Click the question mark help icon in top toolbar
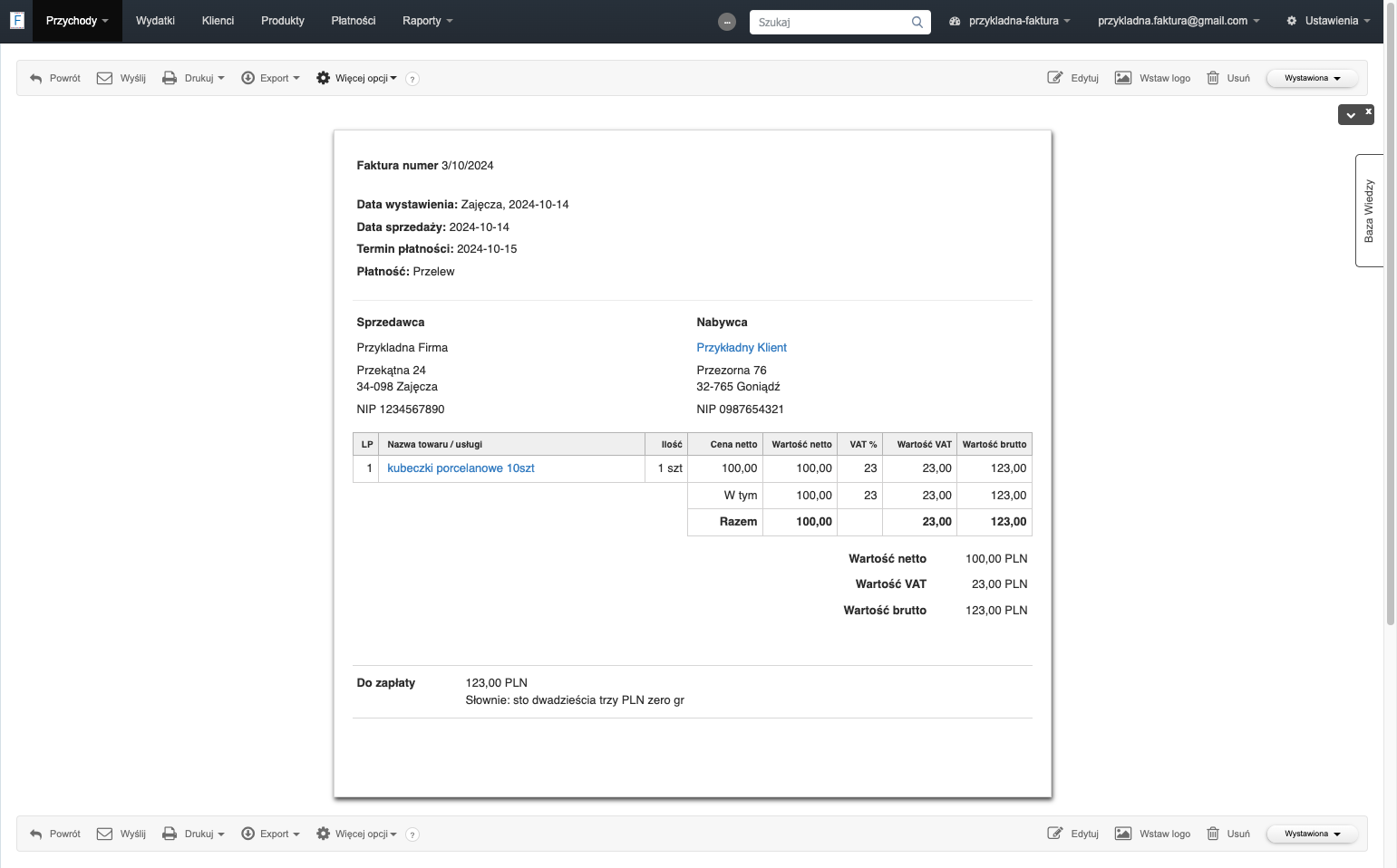Viewport: 1397px width, 868px height. pyautogui.click(x=412, y=79)
